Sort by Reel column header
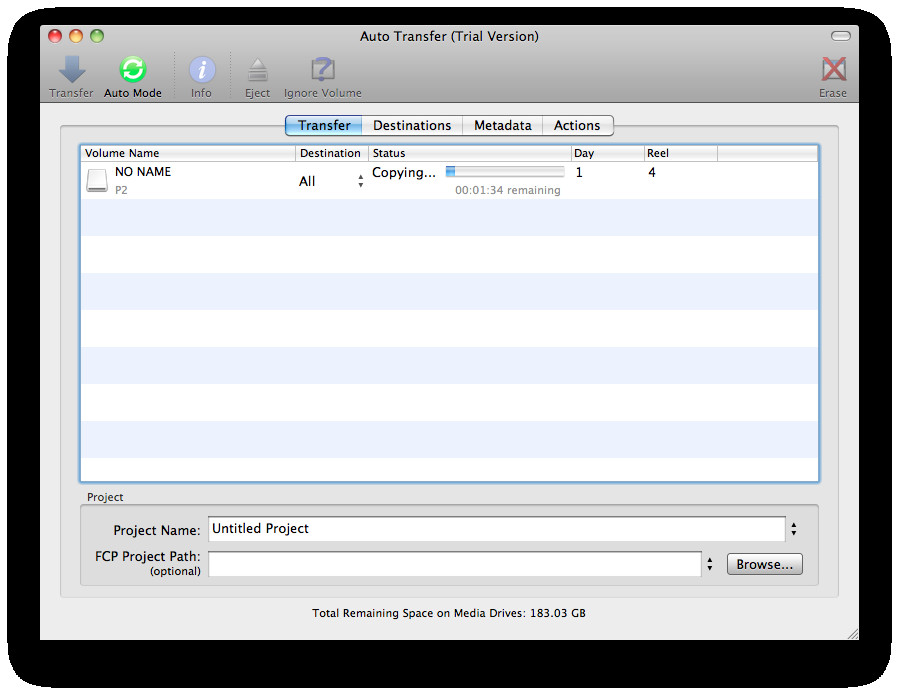 (681, 153)
